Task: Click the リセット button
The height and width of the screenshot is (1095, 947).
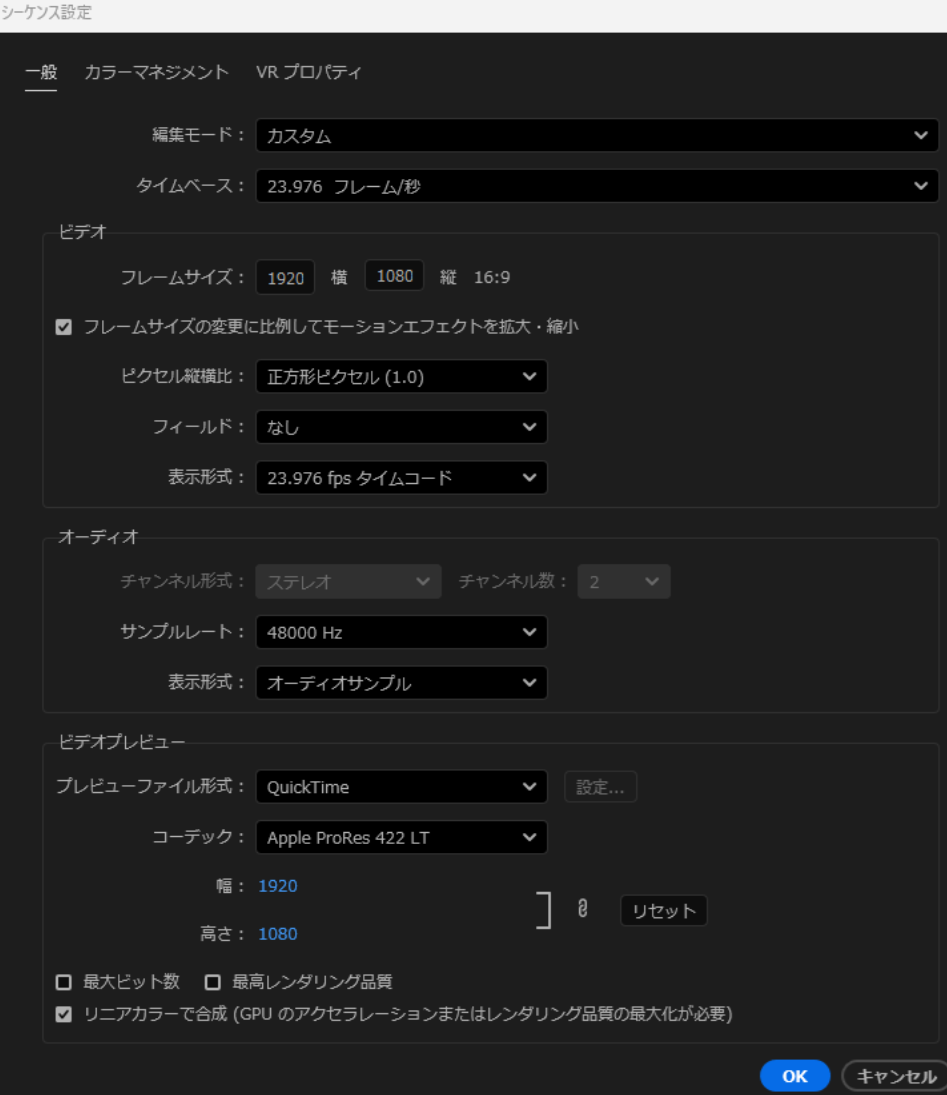Action: point(665,910)
